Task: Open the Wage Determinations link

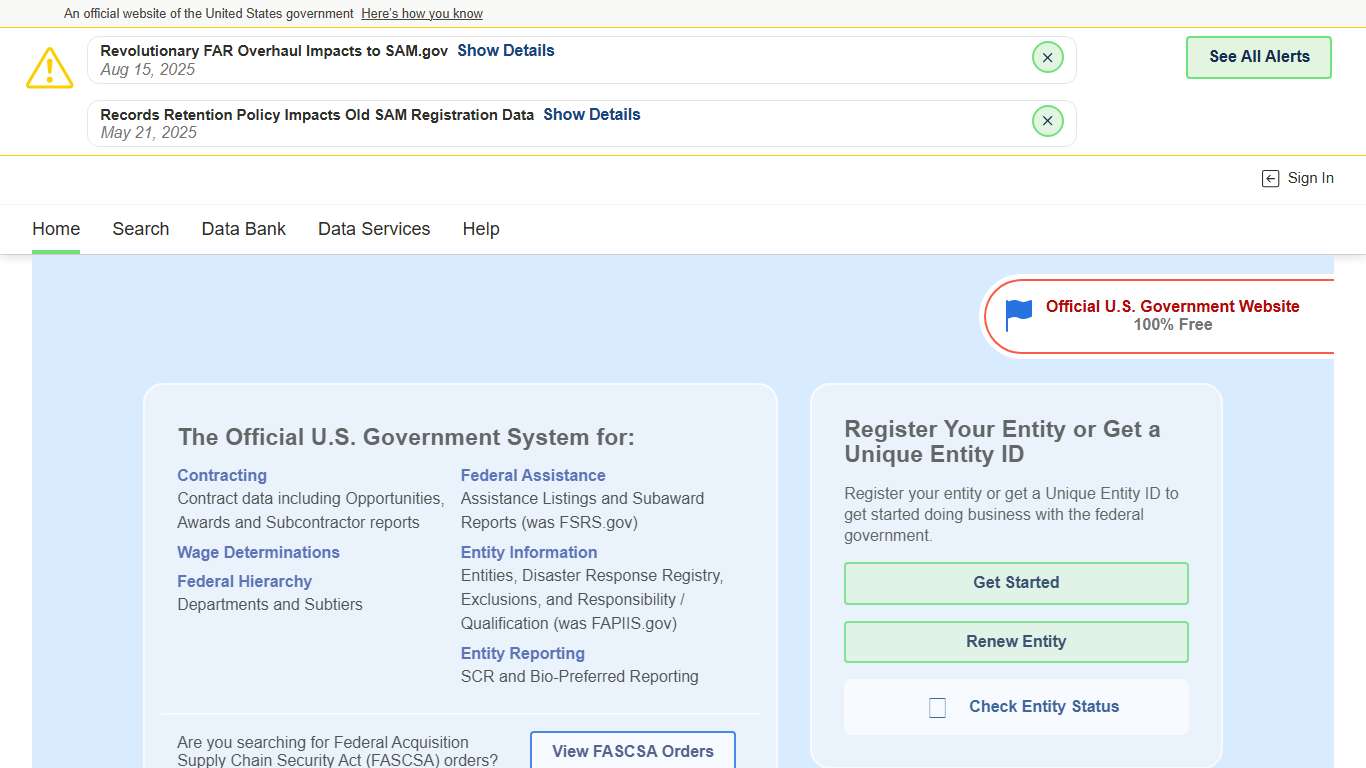Action: [x=258, y=553]
